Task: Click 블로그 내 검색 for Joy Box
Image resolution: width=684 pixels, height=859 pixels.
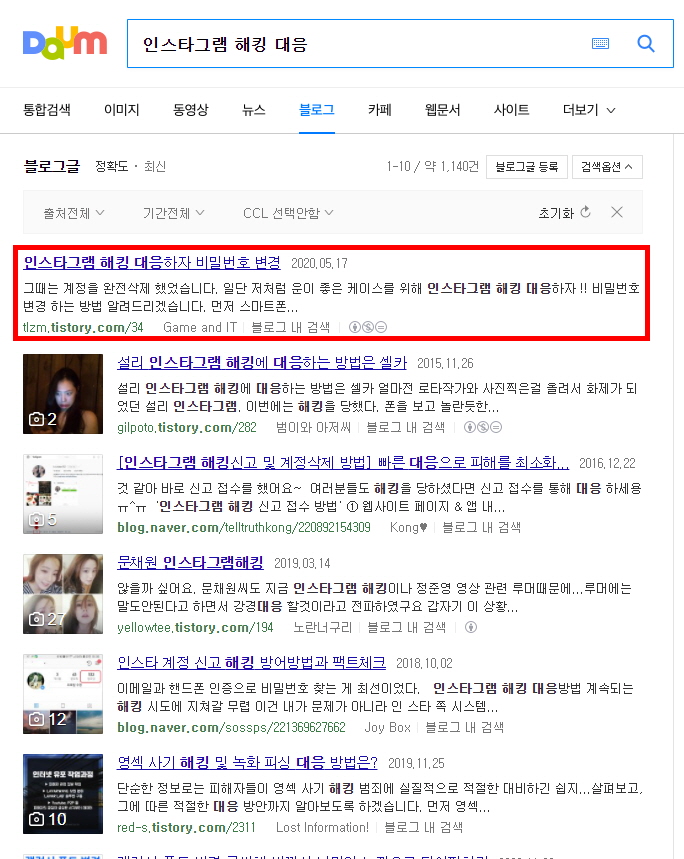Action: pos(464,728)
